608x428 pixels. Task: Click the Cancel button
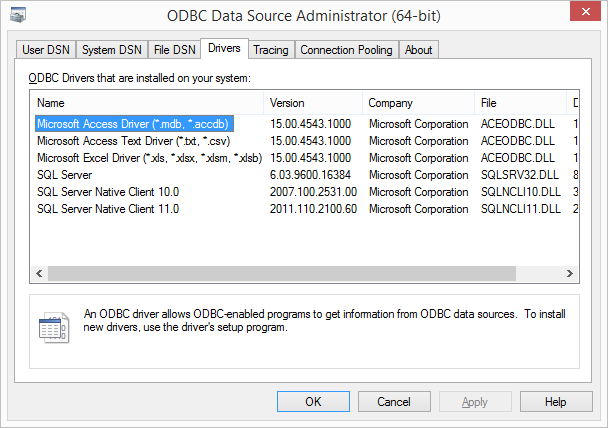394,402
